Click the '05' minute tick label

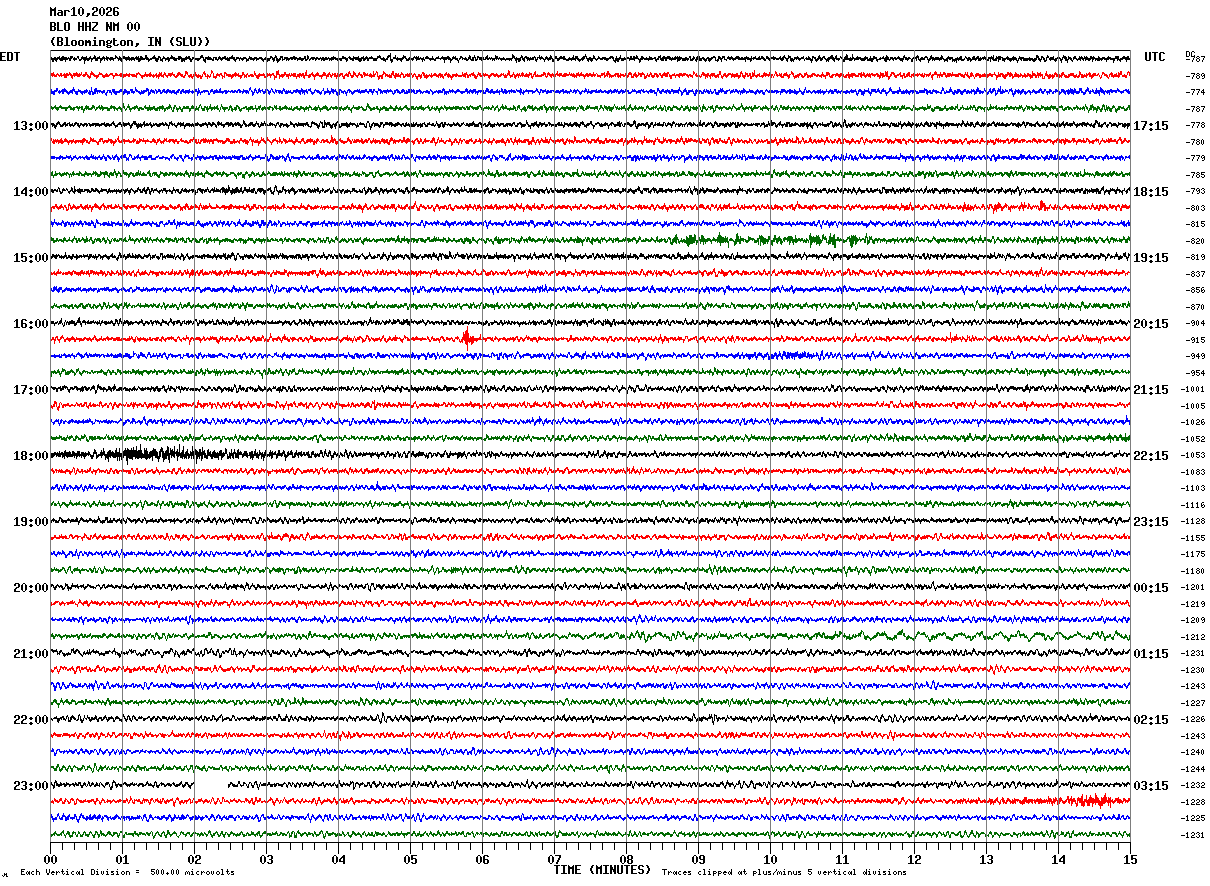tap(410, 859)
